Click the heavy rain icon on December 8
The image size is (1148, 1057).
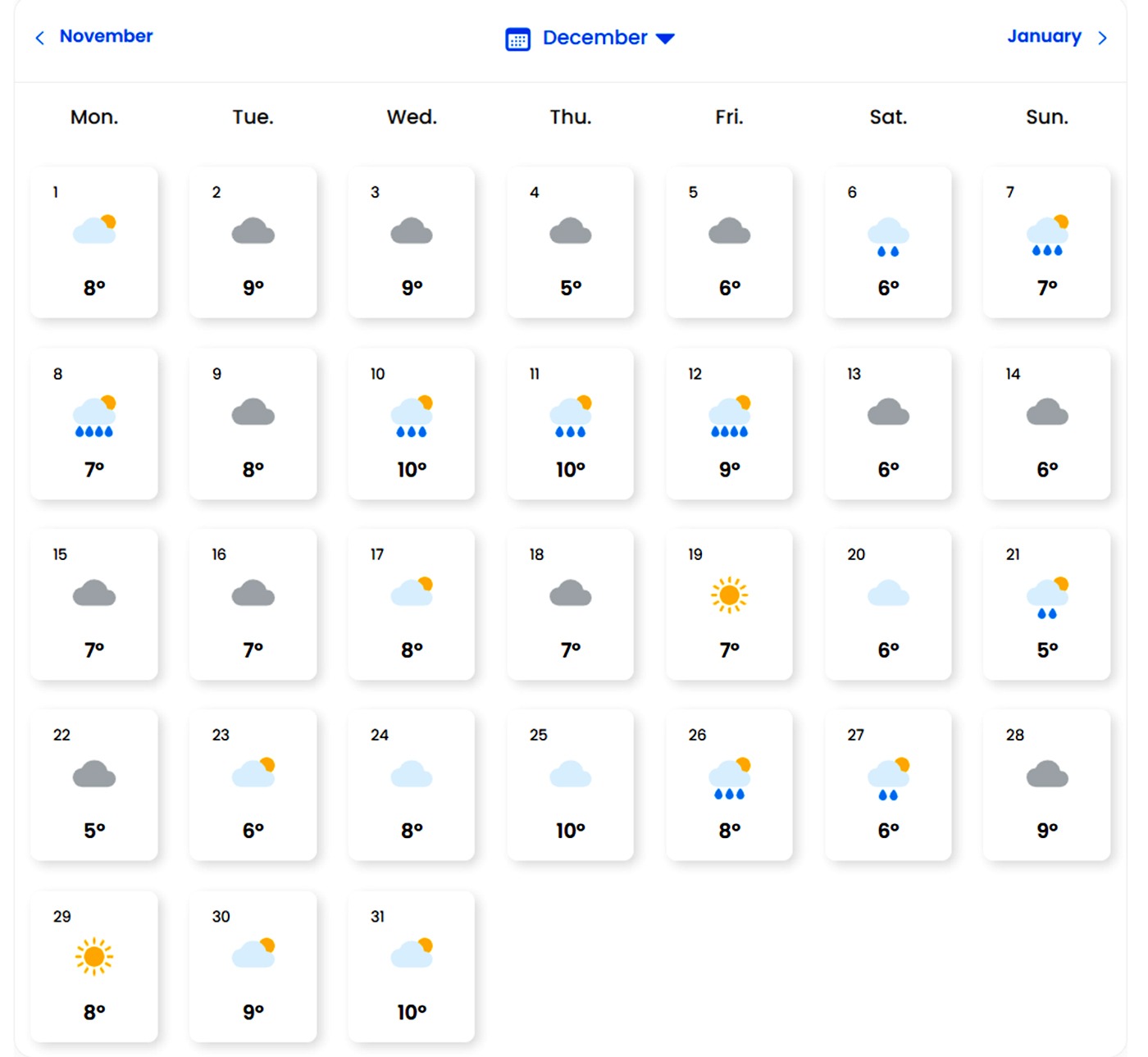[x=94, y=416]
